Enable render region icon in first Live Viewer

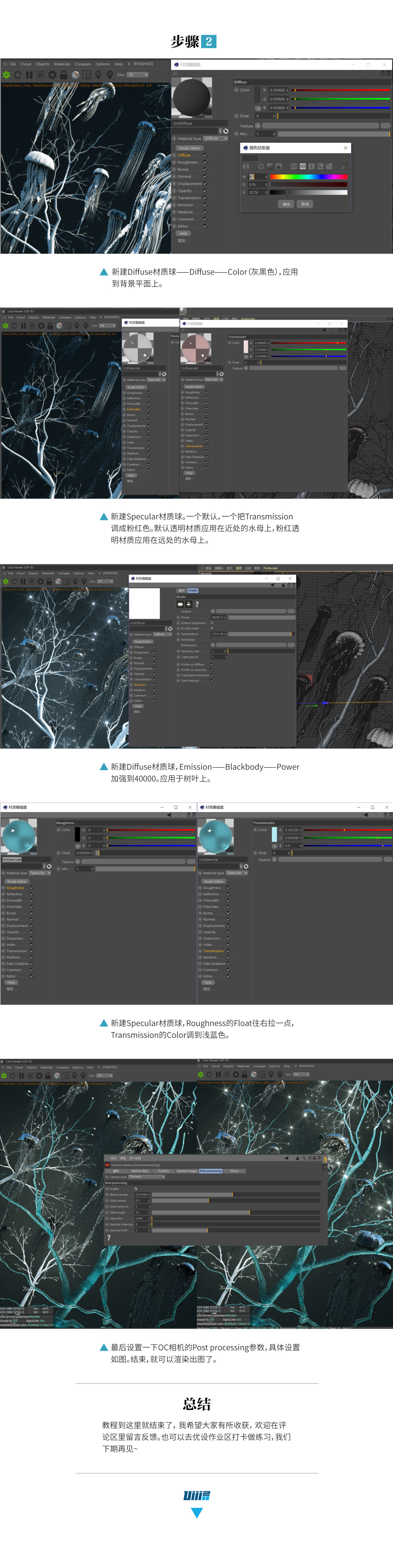[87, 75]
